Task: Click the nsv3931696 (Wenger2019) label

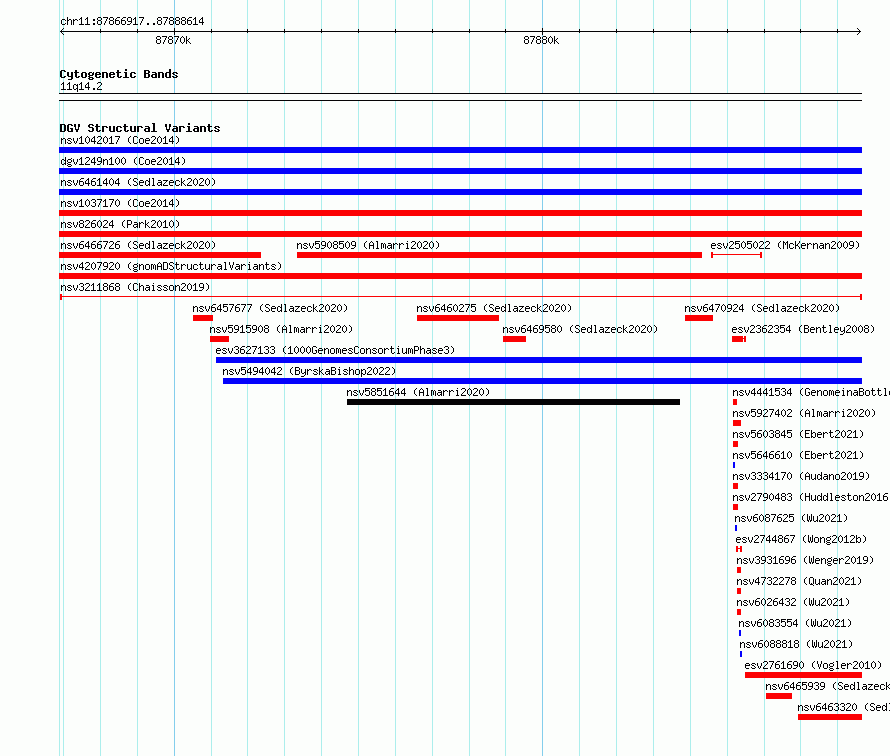Action: click(805, 560)
